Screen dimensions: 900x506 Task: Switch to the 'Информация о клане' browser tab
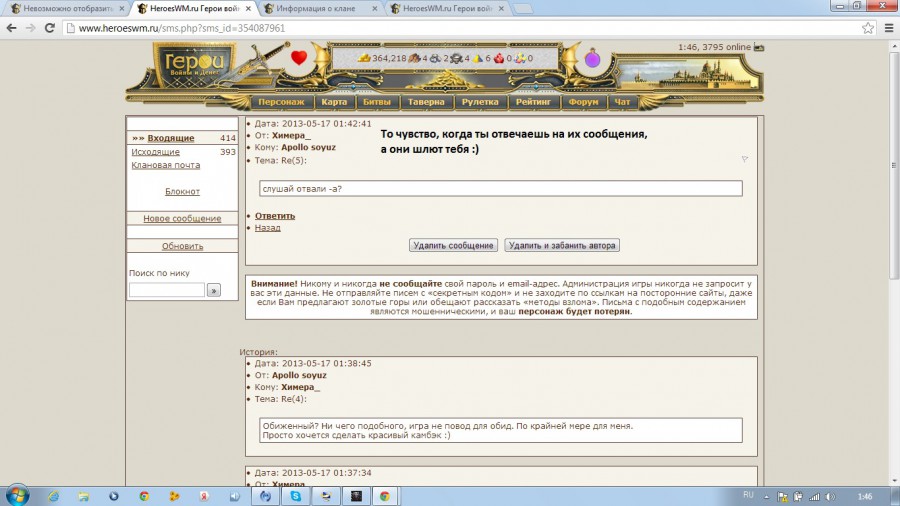pyautogui.click(x=320, y=9)
